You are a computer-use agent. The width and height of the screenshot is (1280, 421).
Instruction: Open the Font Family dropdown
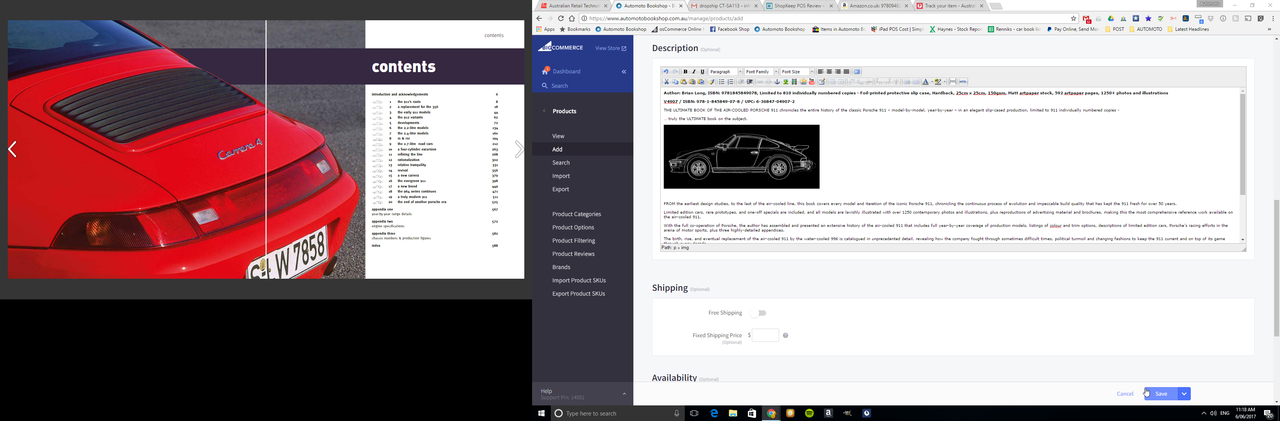point(760,72)
